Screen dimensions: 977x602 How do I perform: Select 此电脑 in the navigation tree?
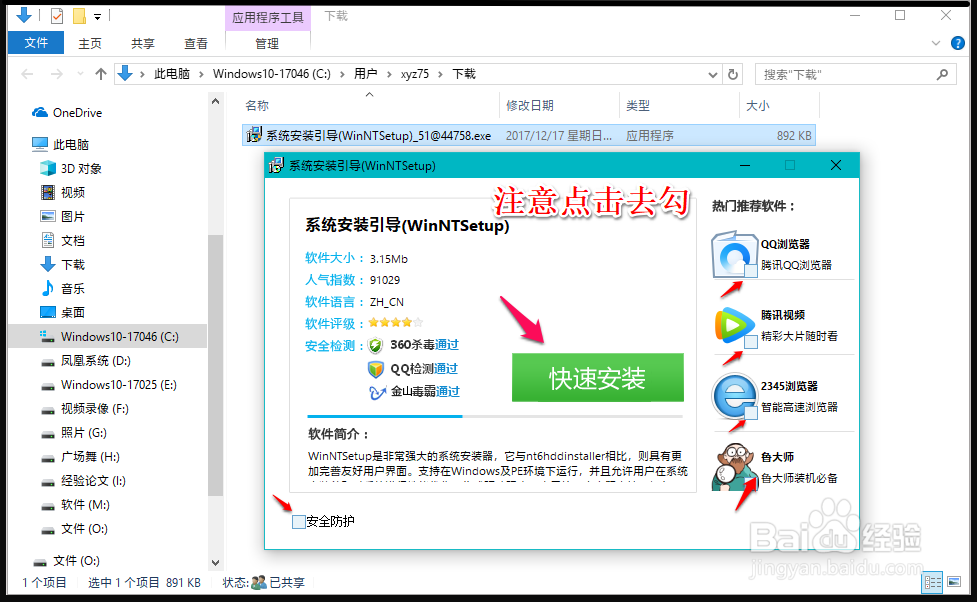coord(60,145)
